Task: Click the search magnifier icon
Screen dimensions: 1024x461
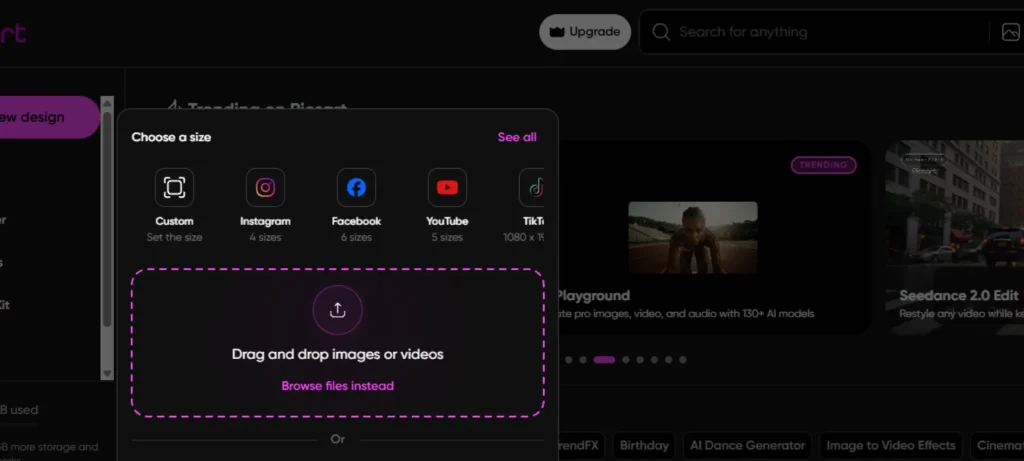Action: pyautogui.click(x=661, y=32)
